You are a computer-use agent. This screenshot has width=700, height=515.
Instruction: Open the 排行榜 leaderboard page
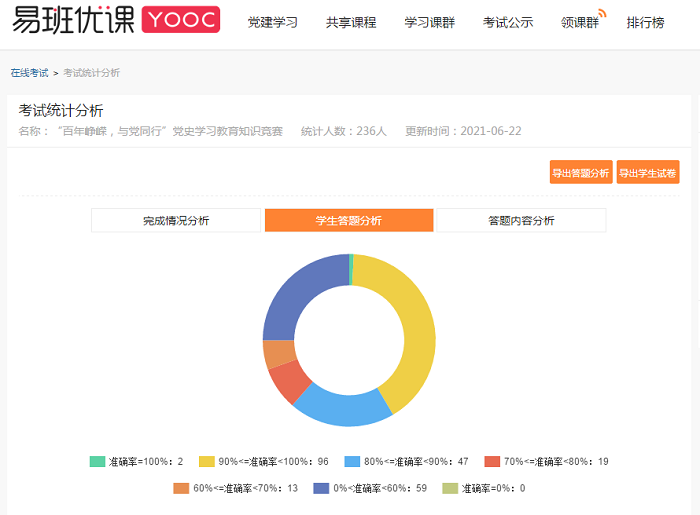[645, 22]
